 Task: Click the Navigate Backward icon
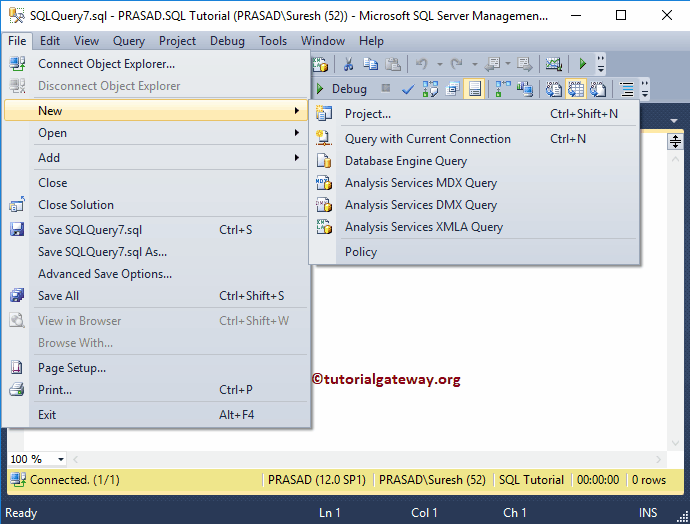[x=492, y=64]
